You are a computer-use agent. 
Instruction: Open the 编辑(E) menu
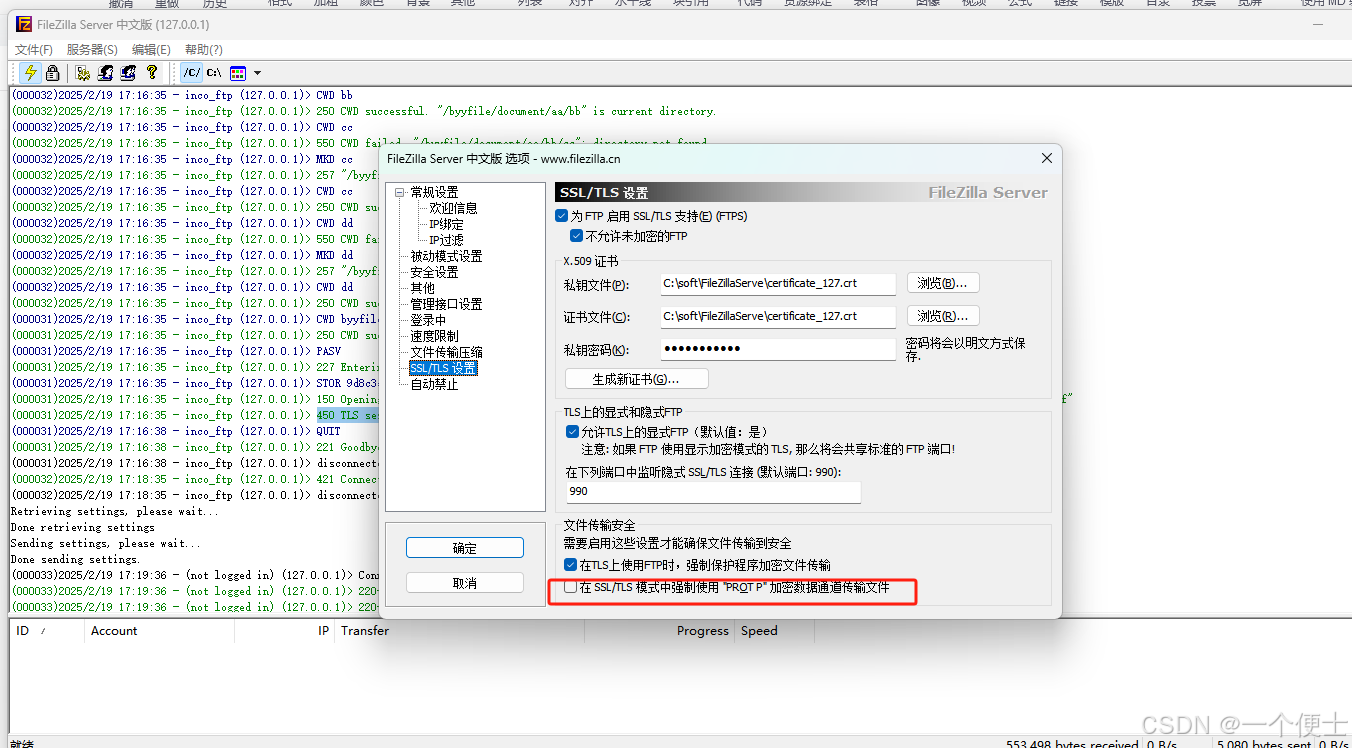pyautogui.click(x=151, y=49)
